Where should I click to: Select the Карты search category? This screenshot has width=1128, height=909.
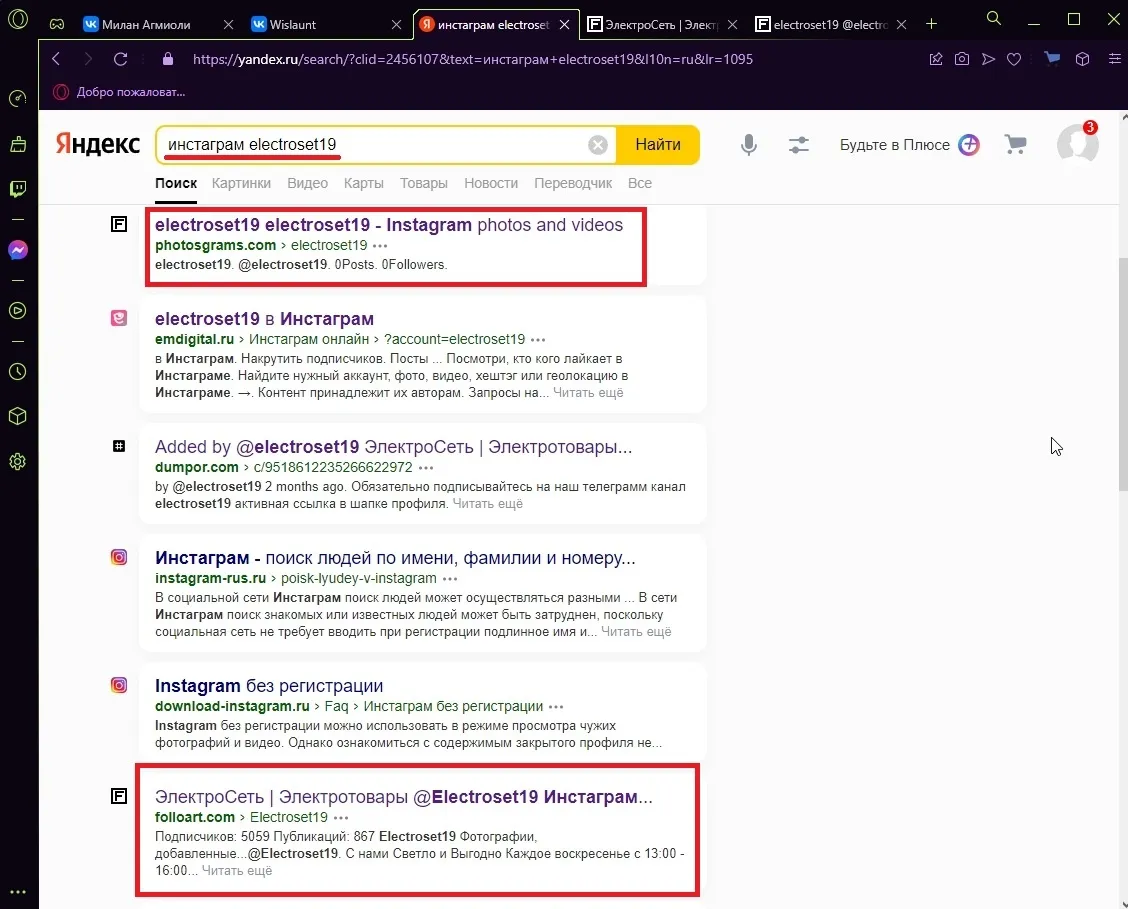click(363, 183)
